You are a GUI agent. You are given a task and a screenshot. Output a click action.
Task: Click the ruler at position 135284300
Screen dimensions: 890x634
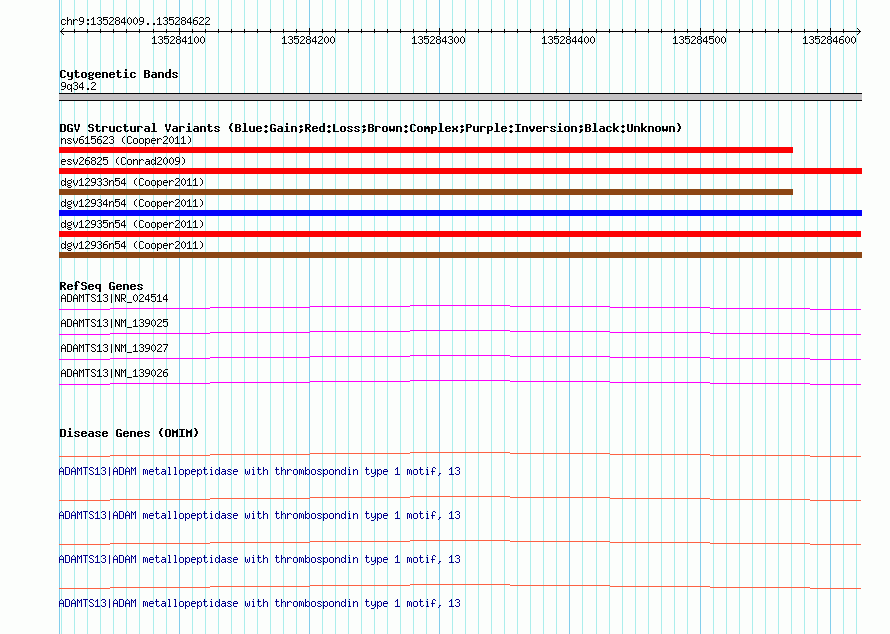pyautogui.click(x=438, y=40)
